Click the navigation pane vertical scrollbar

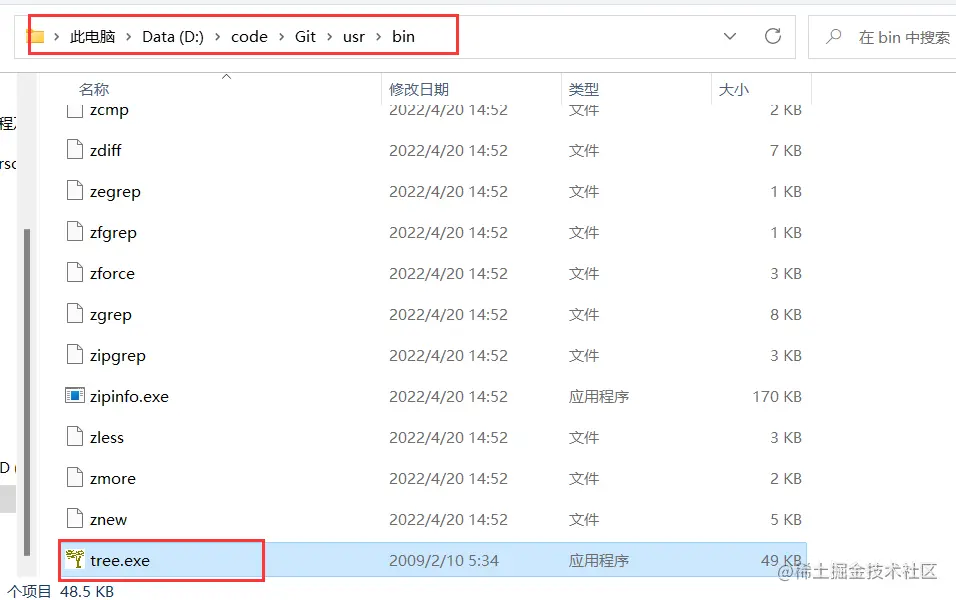pyautogui.click(x=26, y=392)
